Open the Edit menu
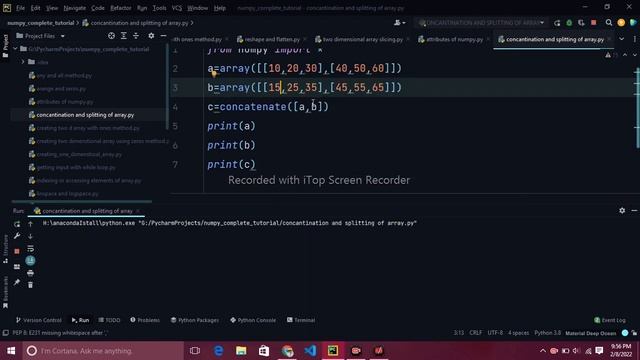This screenshot has height=360, width=640. tap(36, 8)
